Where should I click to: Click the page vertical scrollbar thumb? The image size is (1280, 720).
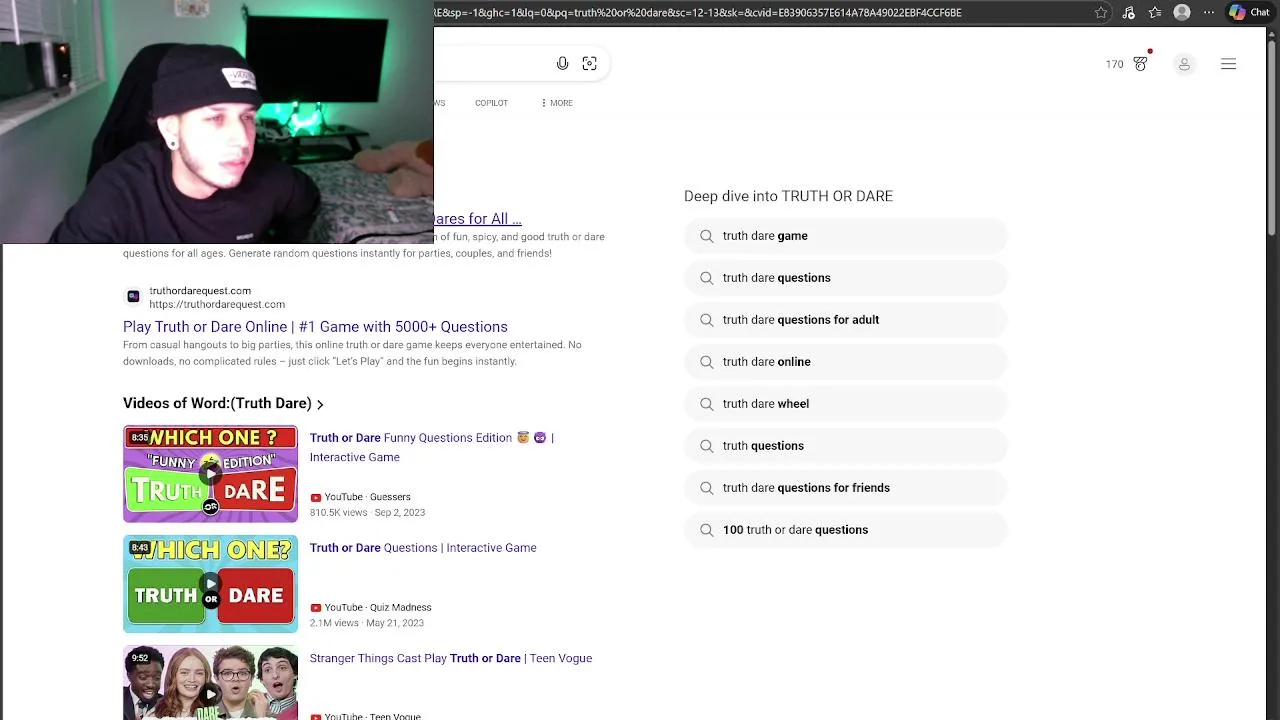[1272, 138]
